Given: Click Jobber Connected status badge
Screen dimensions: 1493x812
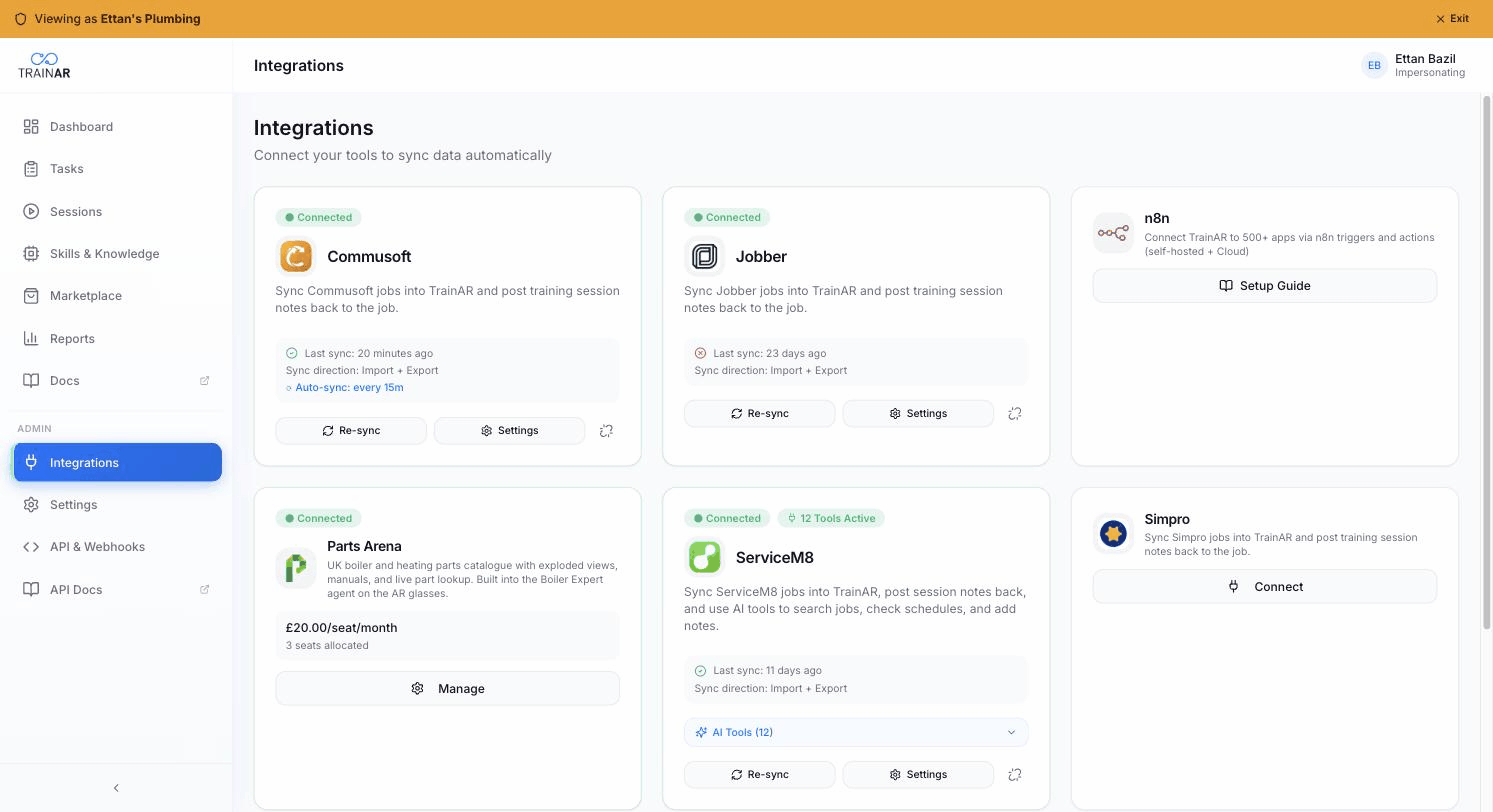Looking at the screenshot, I should coord(727,217).
